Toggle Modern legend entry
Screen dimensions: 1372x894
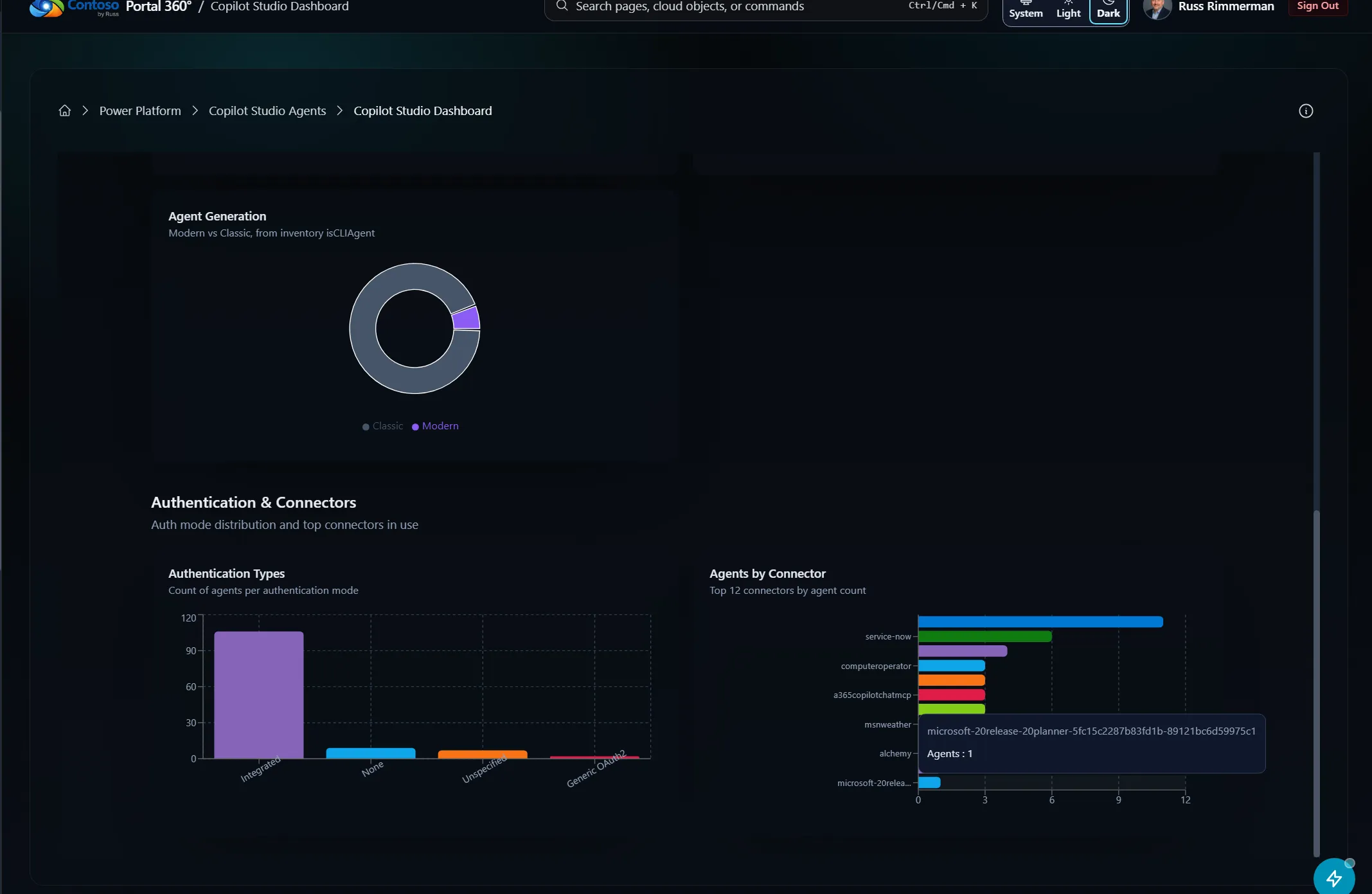435,426
